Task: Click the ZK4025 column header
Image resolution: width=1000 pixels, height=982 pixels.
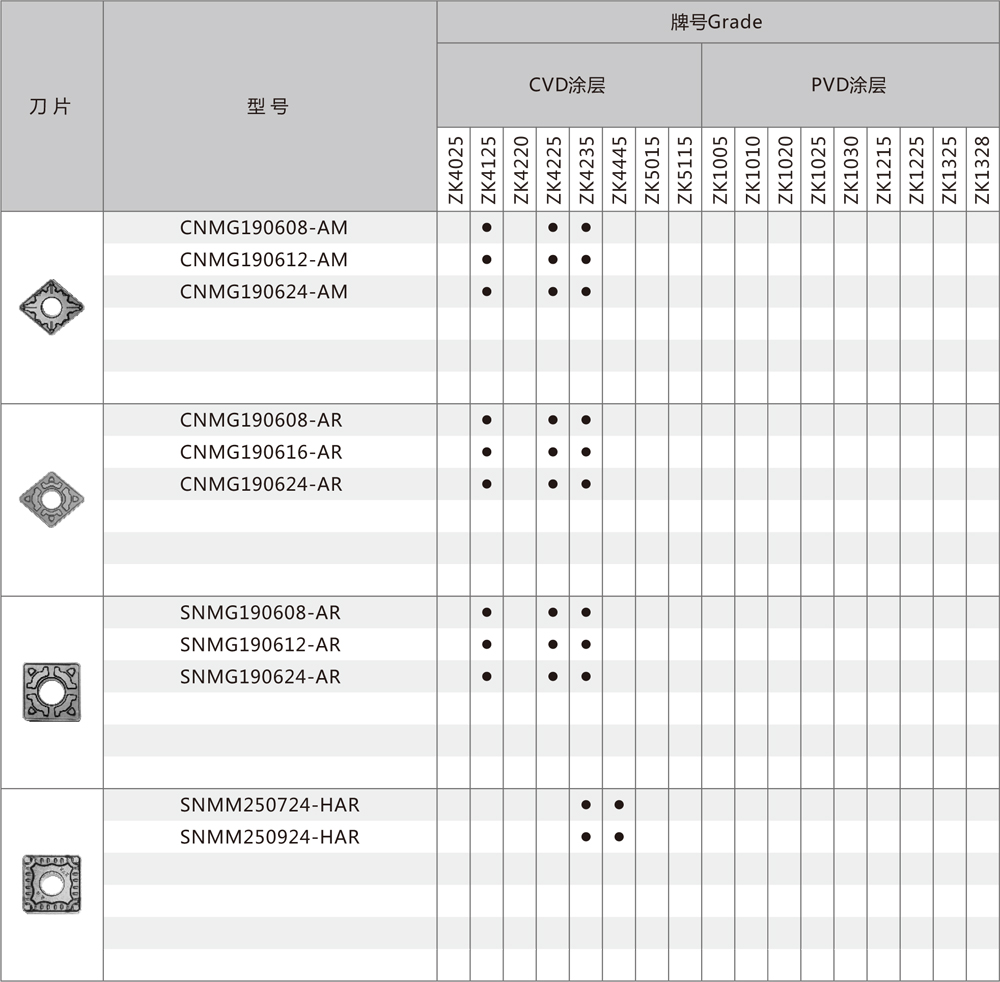Action: (454, 170)
